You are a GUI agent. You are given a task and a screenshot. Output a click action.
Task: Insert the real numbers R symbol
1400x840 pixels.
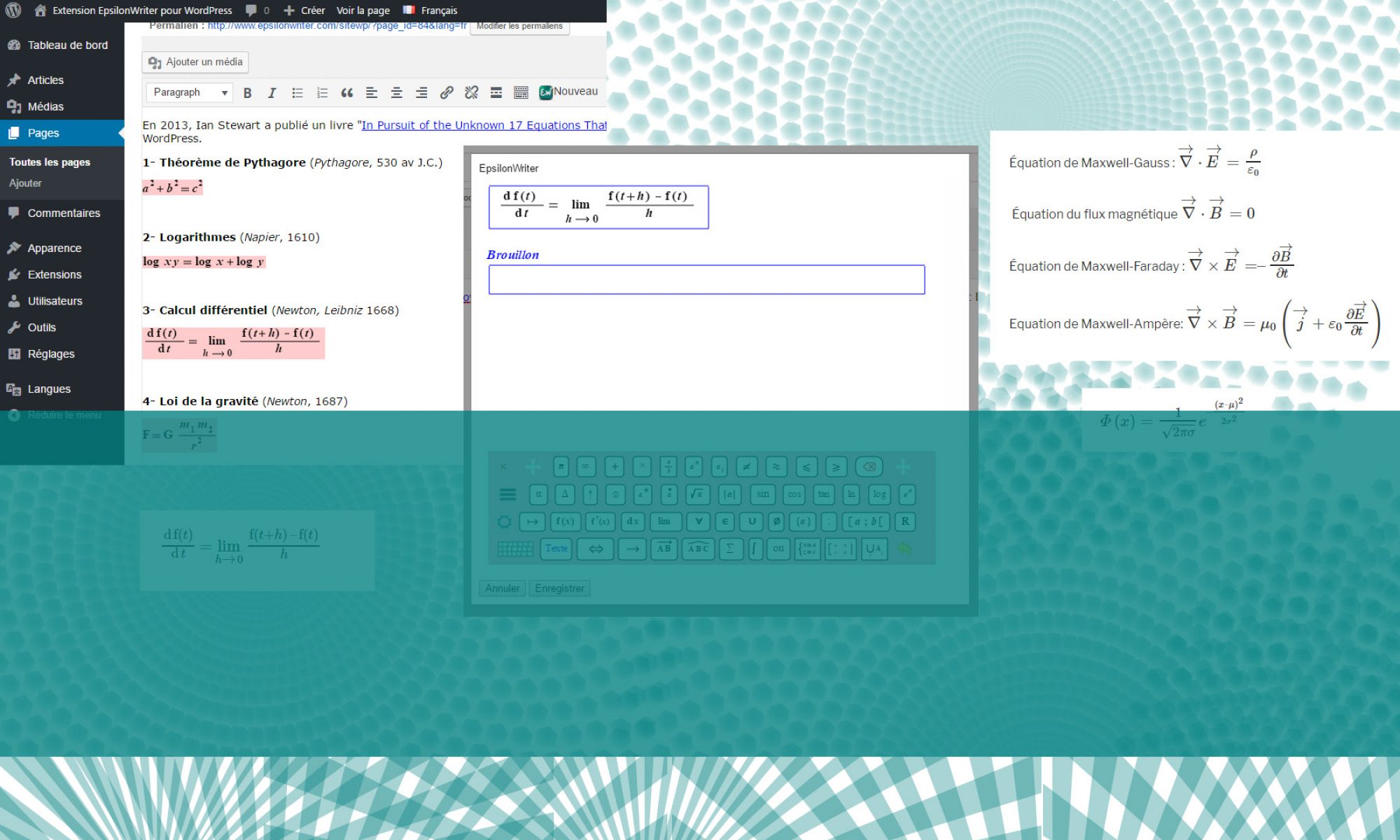(905, 521)
